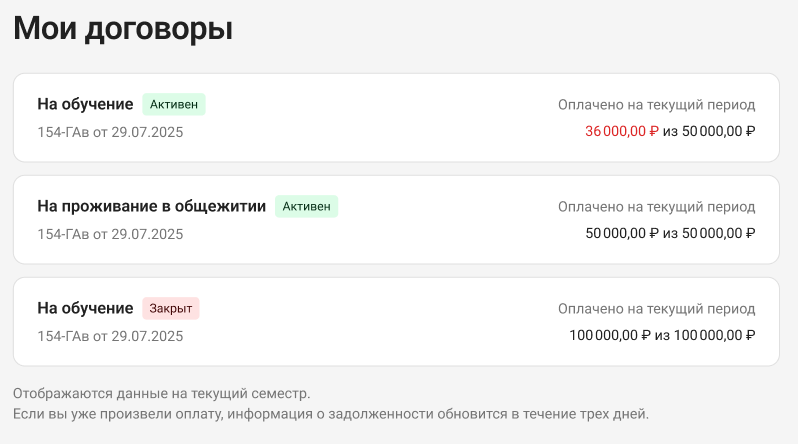798x444 pixels.
Task: Click the Отображаются данные на текущий семестр note
Action: (161, 394)
